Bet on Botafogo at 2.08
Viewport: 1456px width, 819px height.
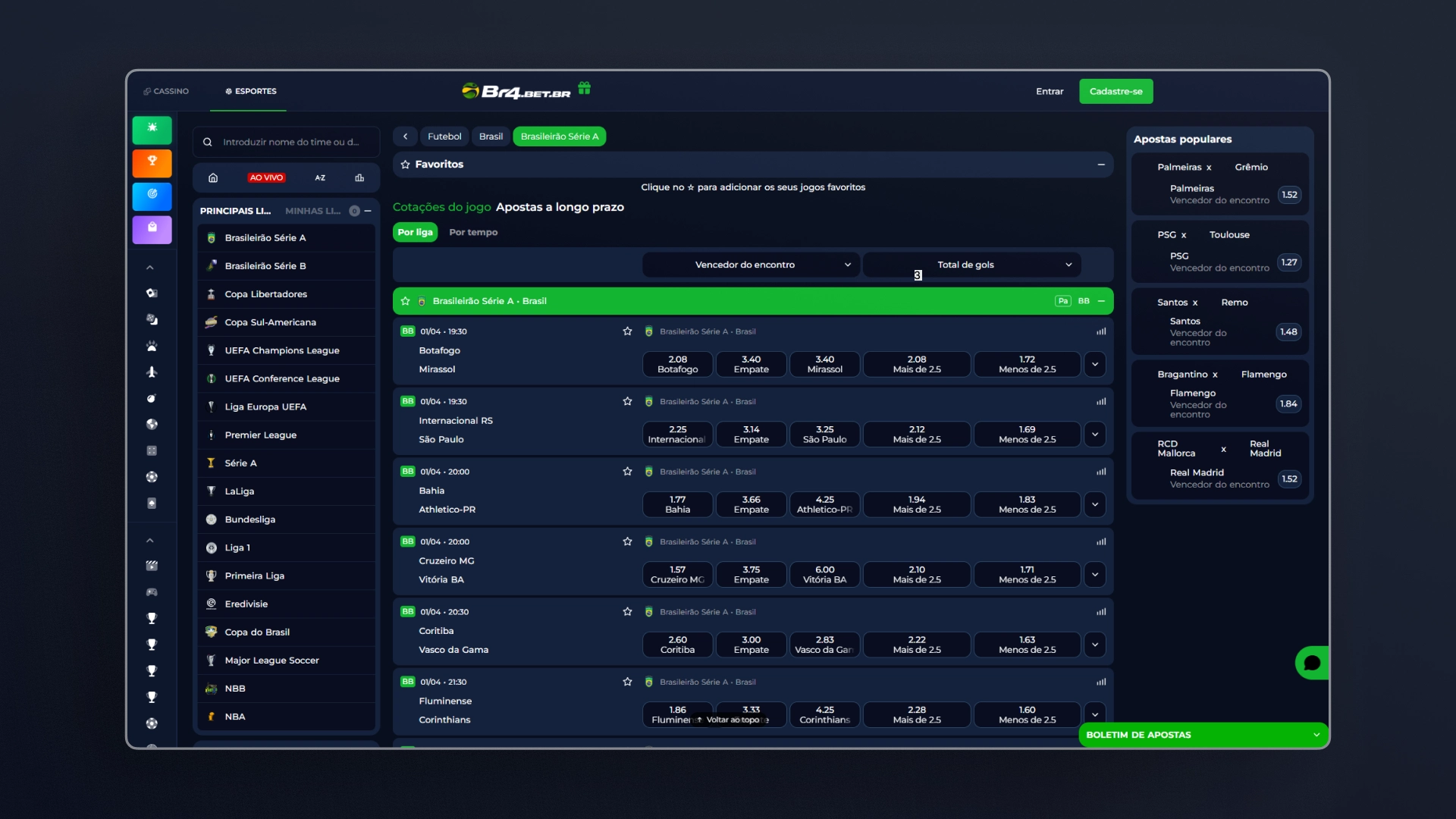[677, 364]
